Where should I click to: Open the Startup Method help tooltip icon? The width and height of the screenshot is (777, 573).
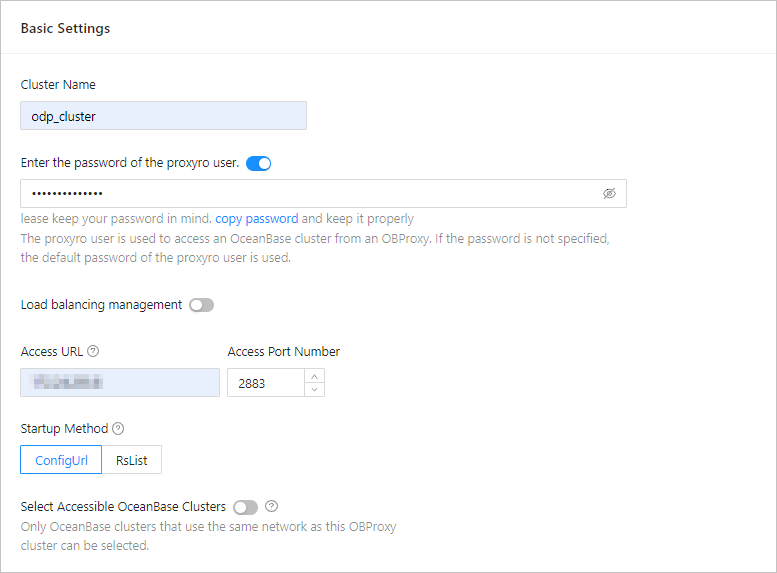click(118, 429)
